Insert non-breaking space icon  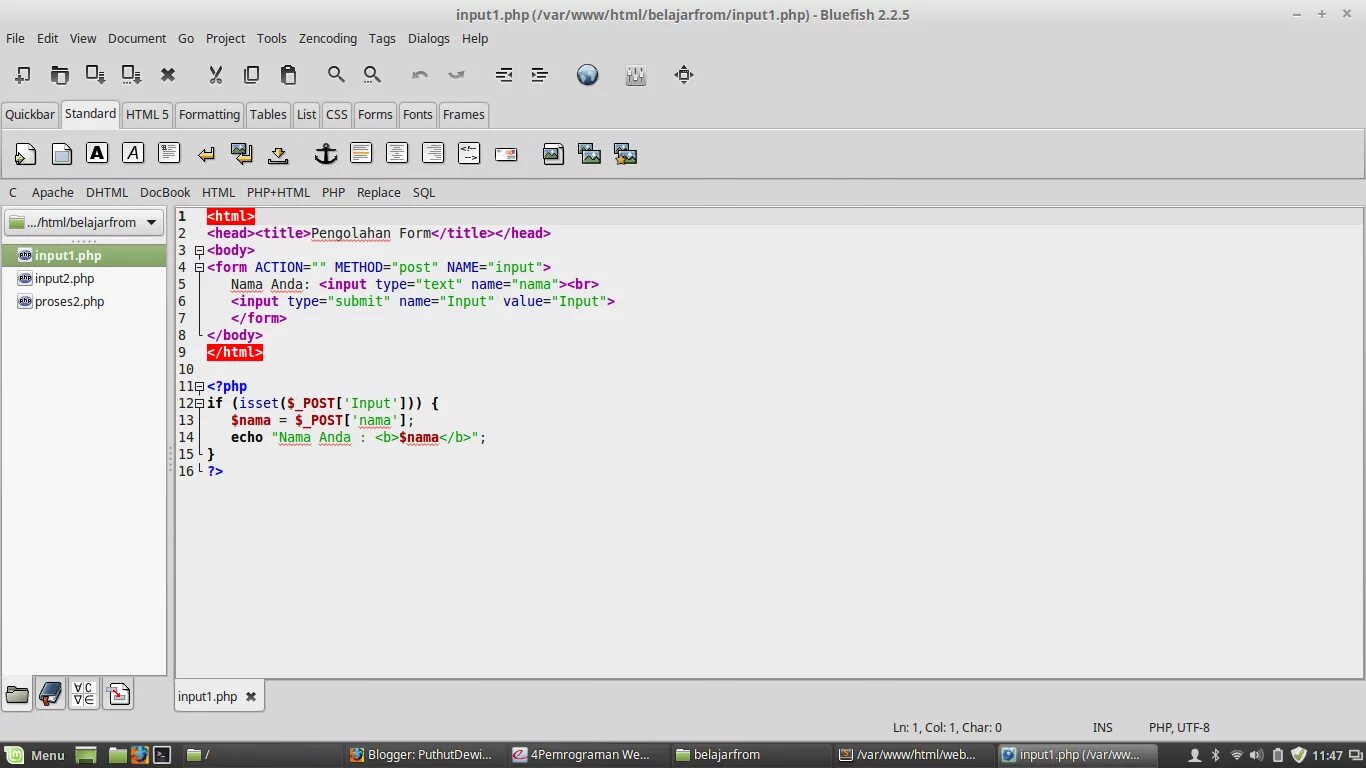click(278, 154)
